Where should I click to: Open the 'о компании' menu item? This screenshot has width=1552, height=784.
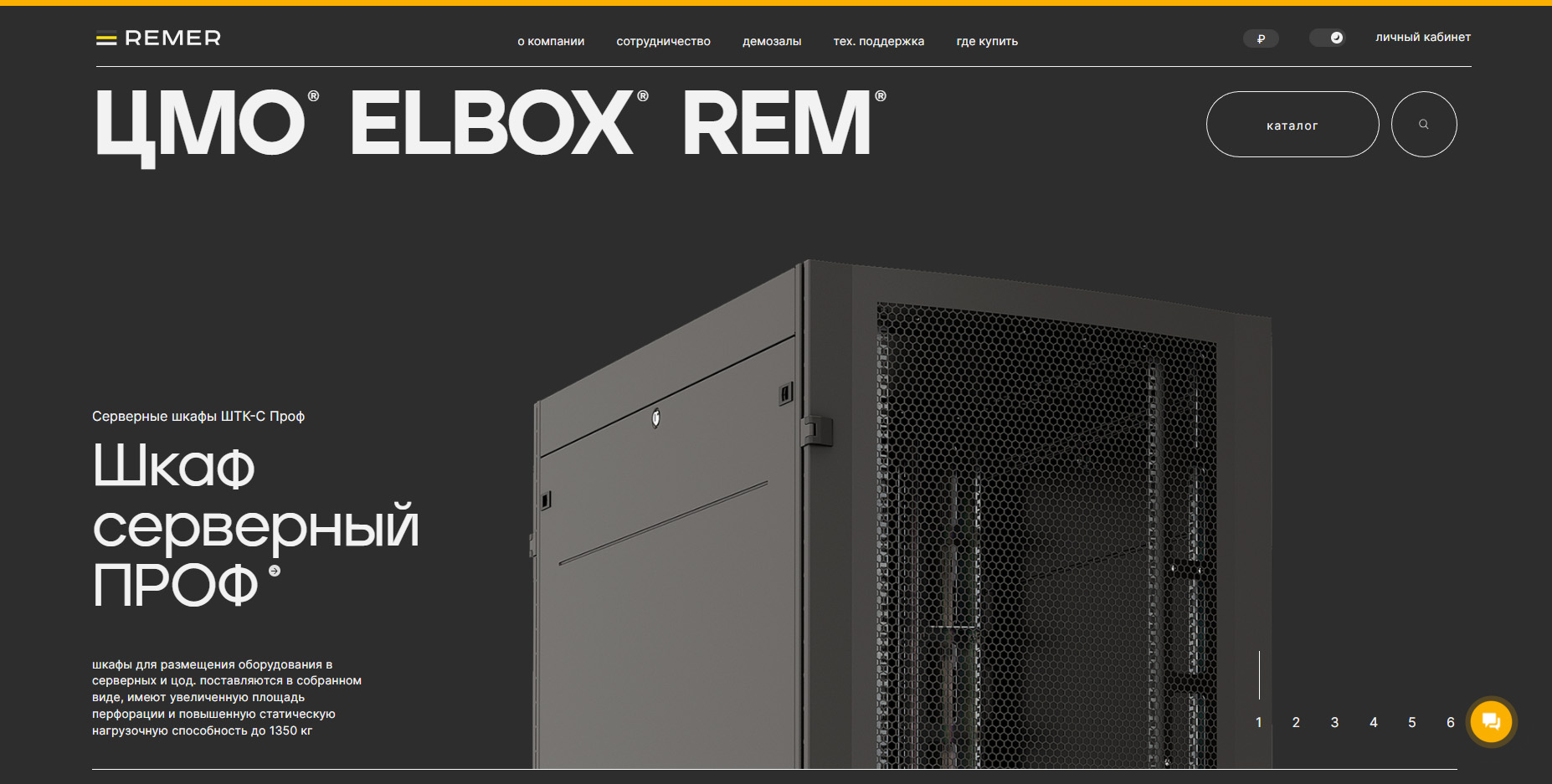tap(551, 41)
